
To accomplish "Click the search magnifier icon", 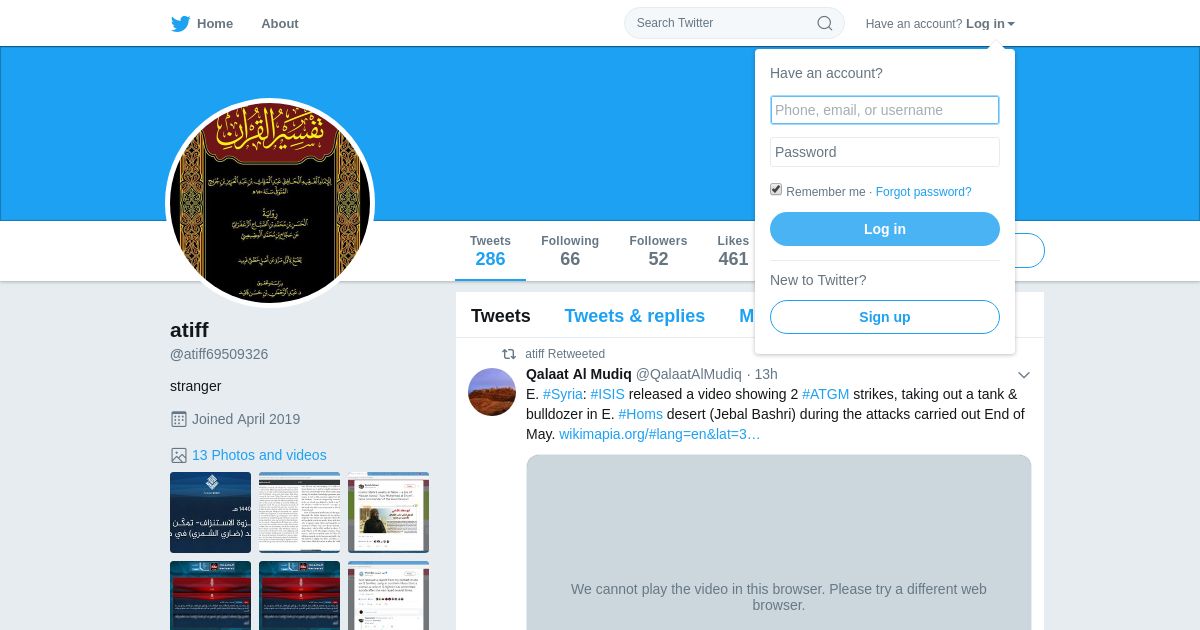I will pyautogui.click(x=824, y=23).
